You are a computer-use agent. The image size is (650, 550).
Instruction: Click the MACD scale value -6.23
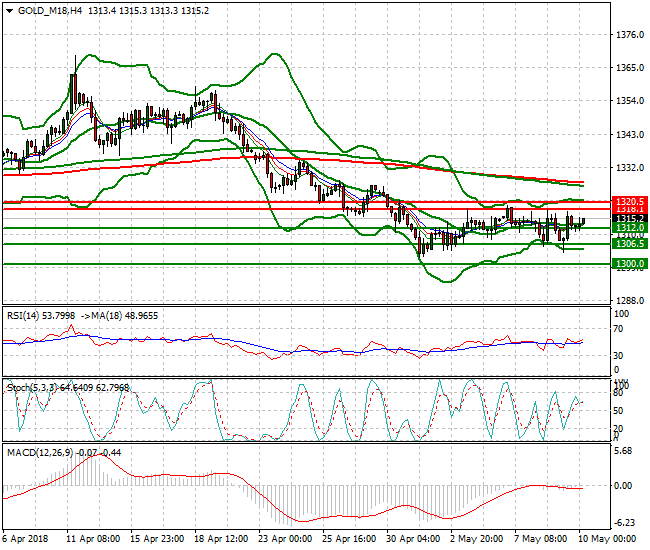click(625, 523)
